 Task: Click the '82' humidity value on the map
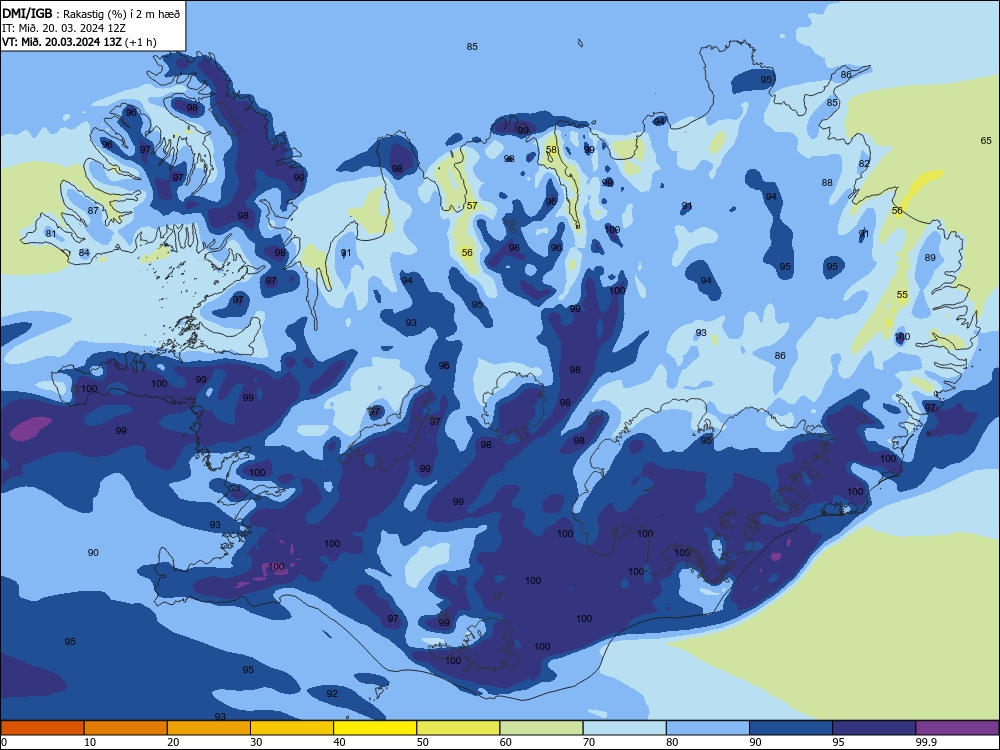(864, 163)
